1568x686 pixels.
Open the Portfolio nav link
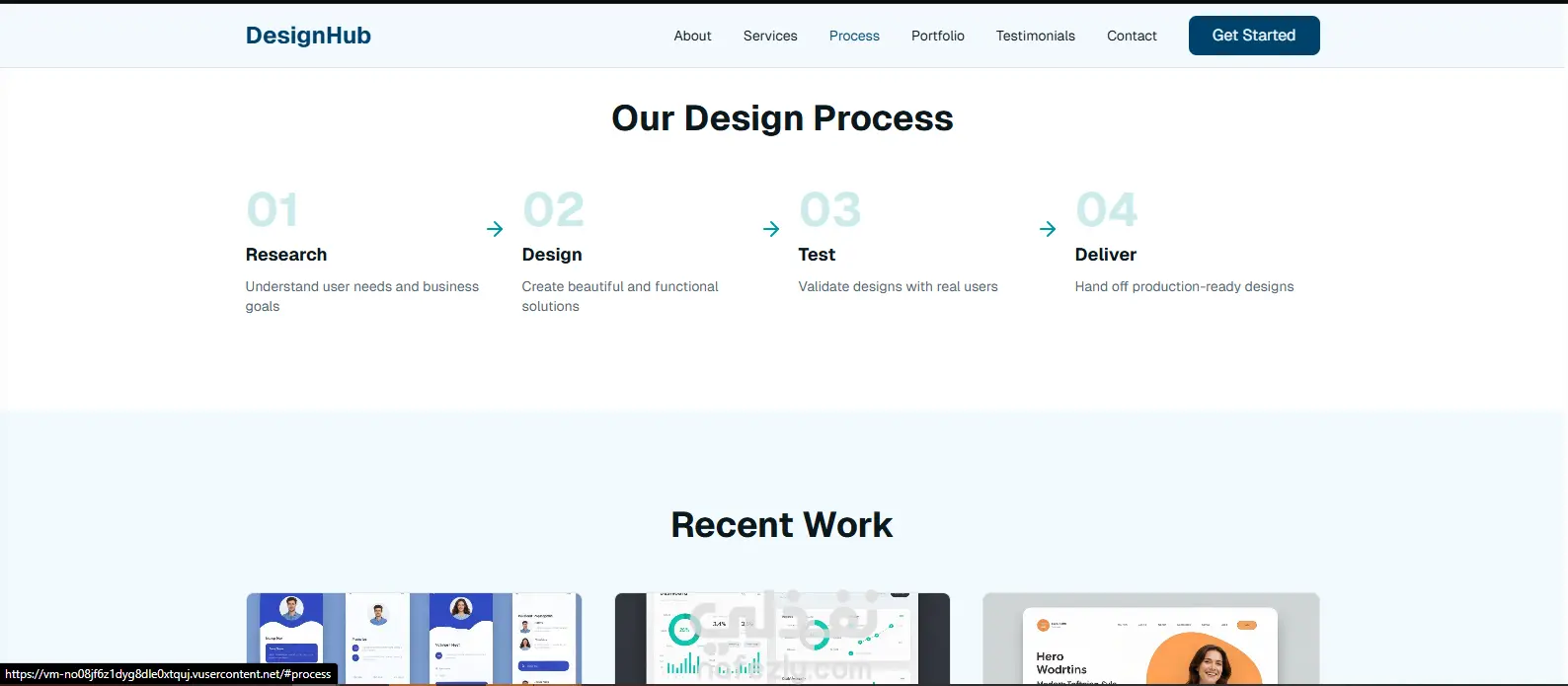[938, 36]
